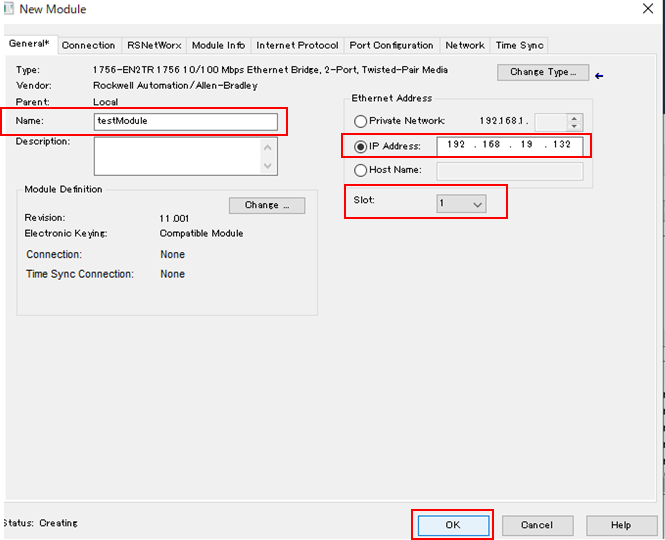665x540 pixels.
Task: Increase the Private Network address spinner
Action: (x=574, y=117)
